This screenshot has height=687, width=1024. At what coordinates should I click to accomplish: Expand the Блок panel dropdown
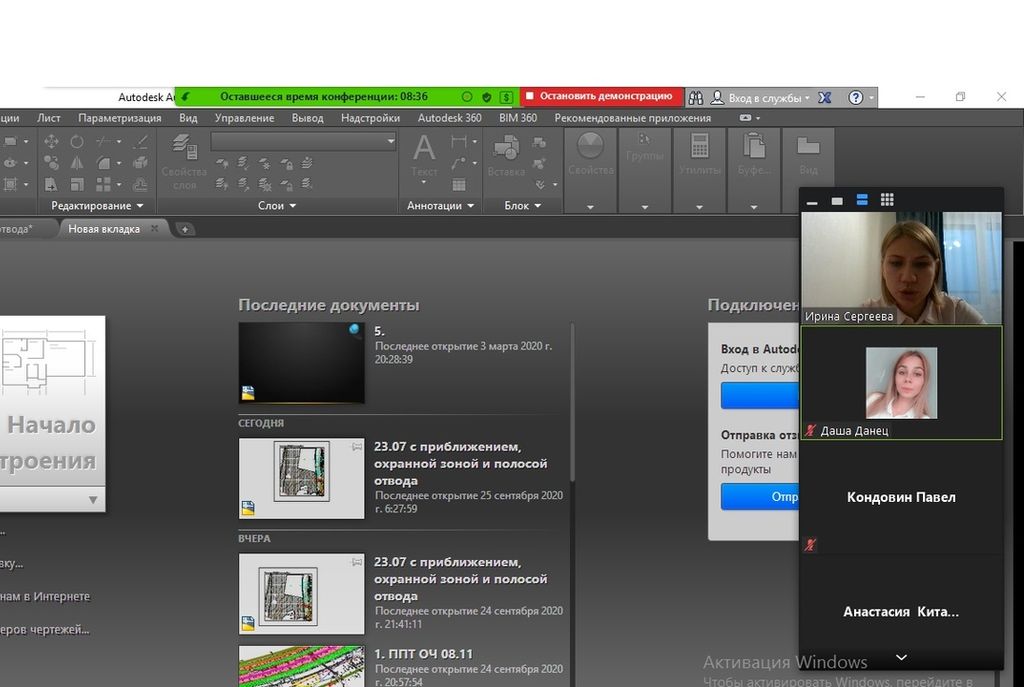pos(522,206)
